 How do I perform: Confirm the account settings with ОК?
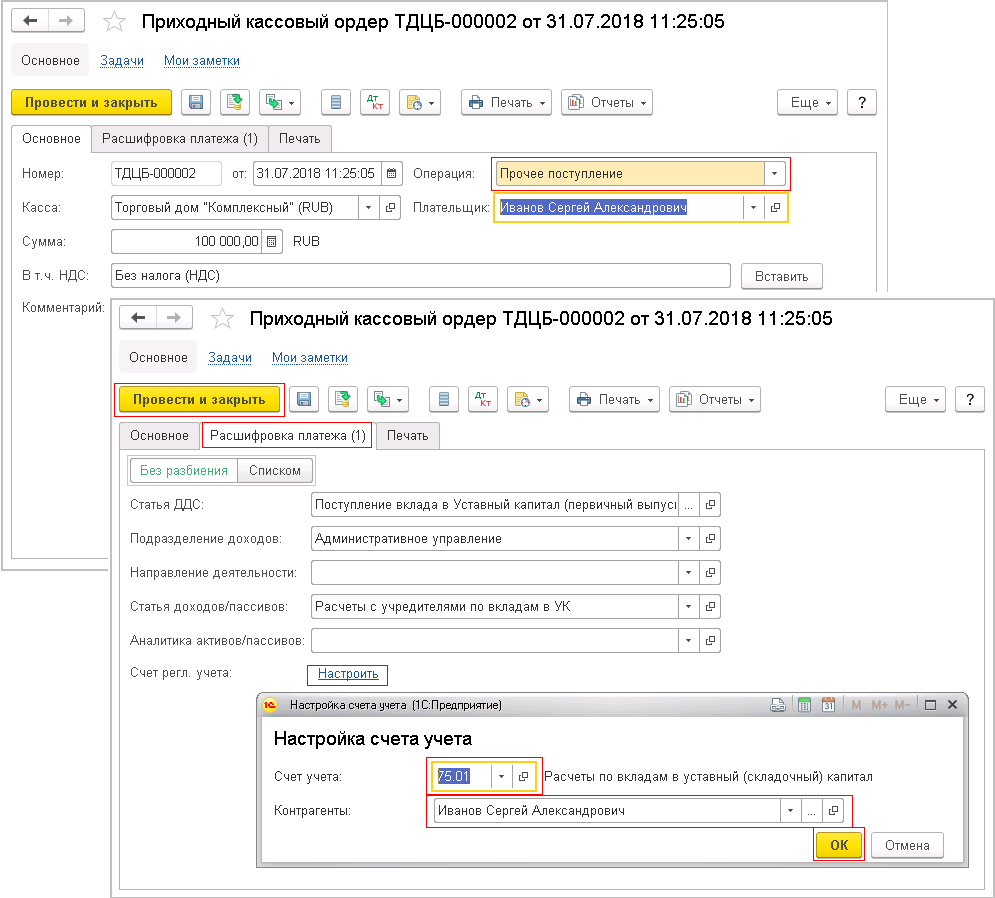[839, 845]
